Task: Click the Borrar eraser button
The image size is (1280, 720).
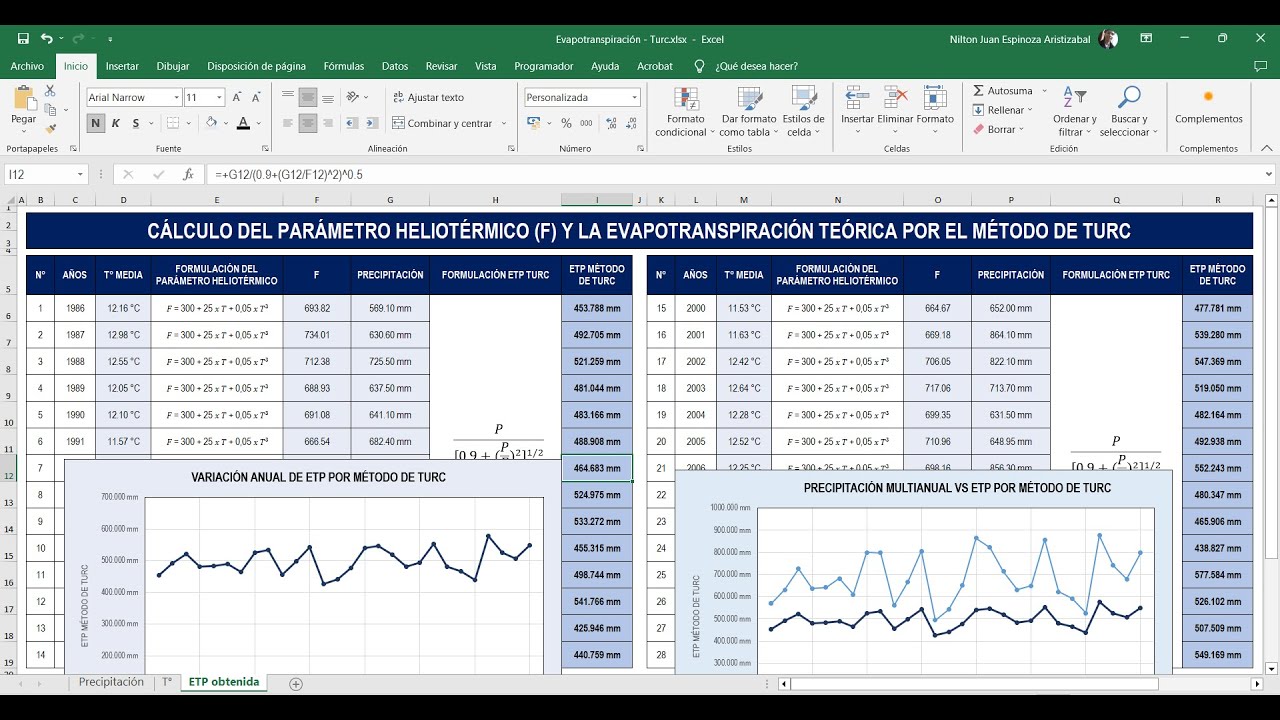Action: tap(998, 129)
